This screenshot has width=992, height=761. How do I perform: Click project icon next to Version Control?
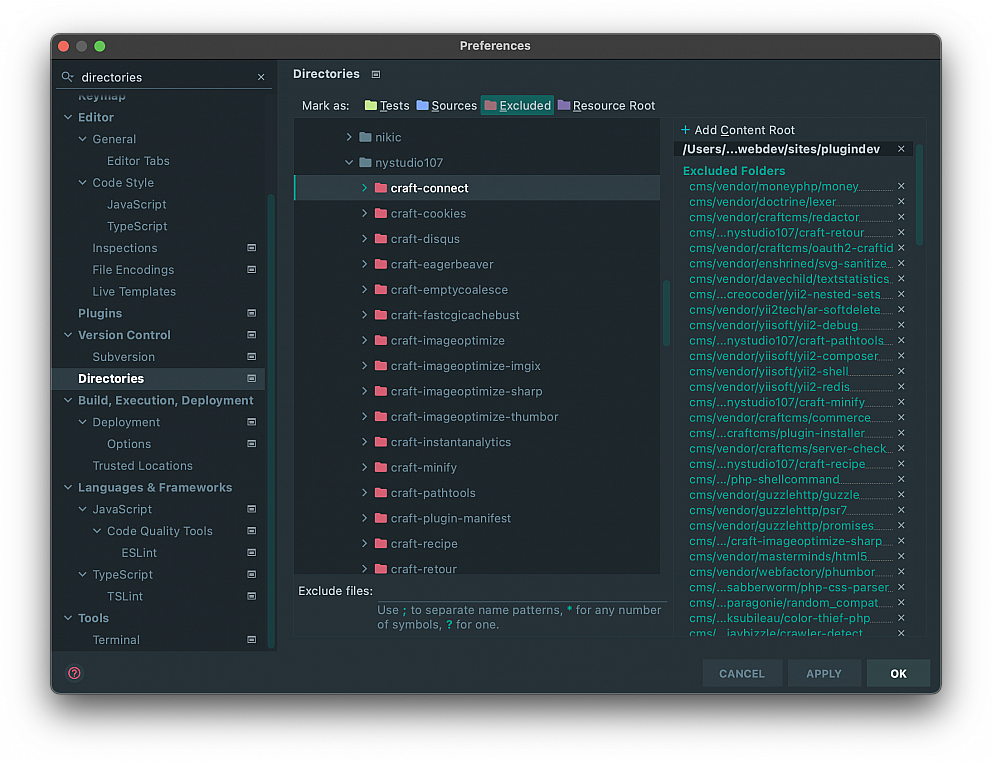(251, 335)
